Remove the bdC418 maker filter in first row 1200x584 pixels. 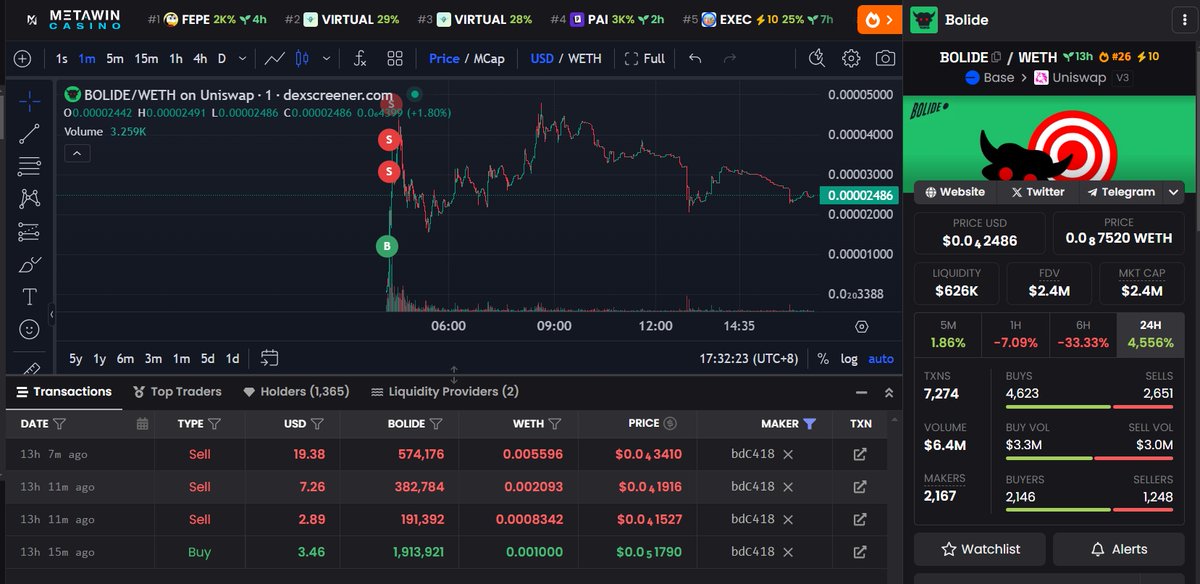tap(788, 454)
